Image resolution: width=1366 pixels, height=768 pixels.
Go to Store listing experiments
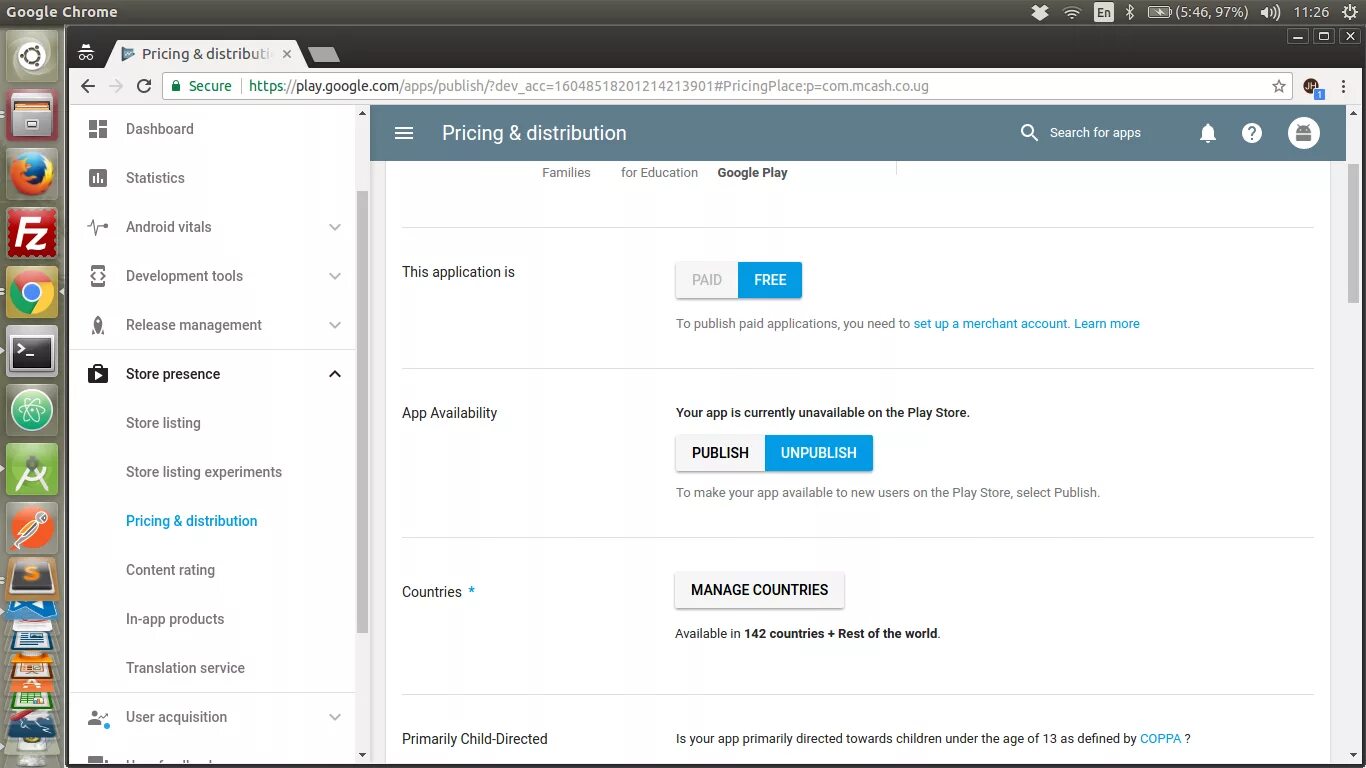coord(204,472)
